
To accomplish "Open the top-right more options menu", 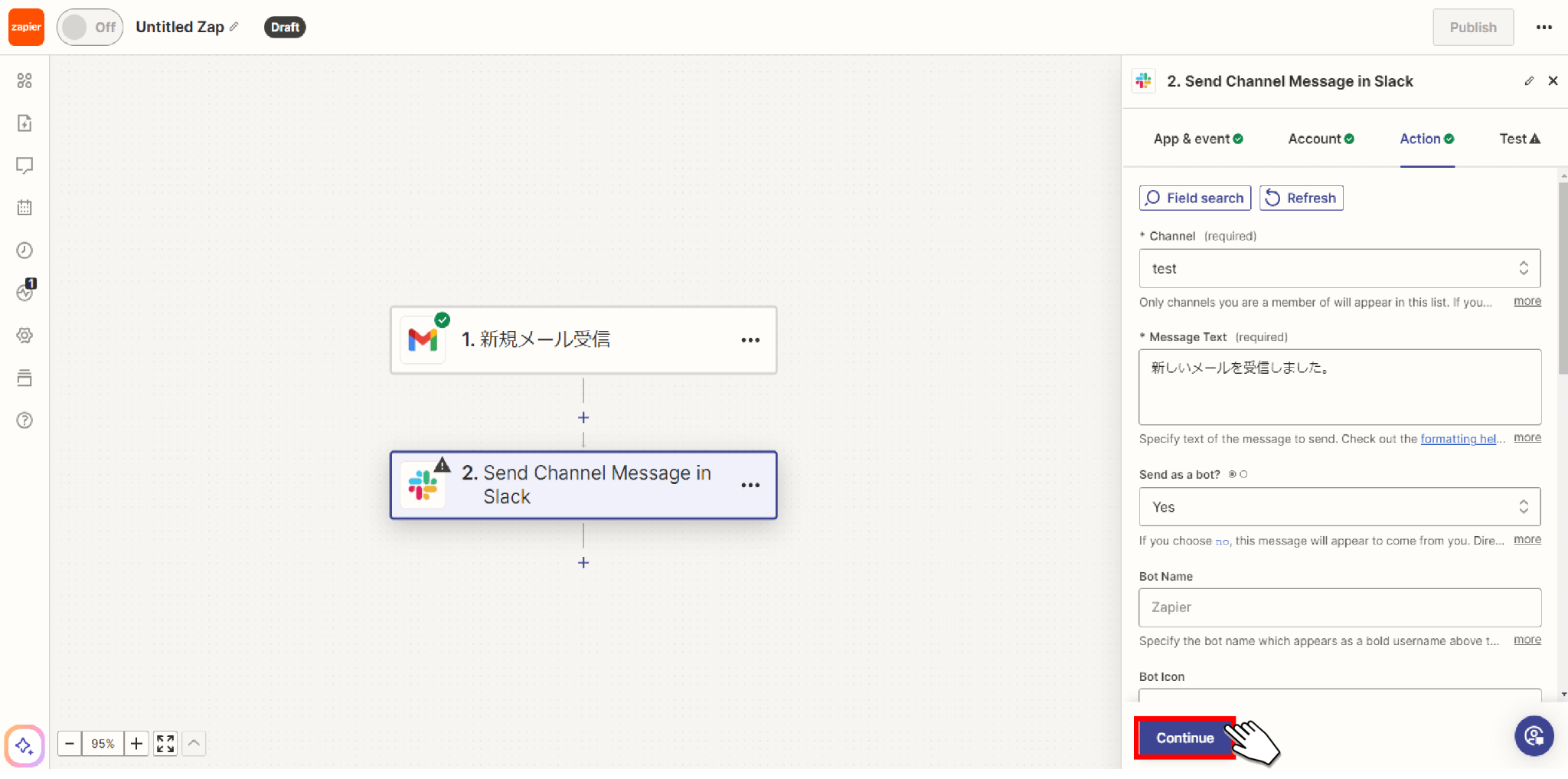I will (1544, 28).
